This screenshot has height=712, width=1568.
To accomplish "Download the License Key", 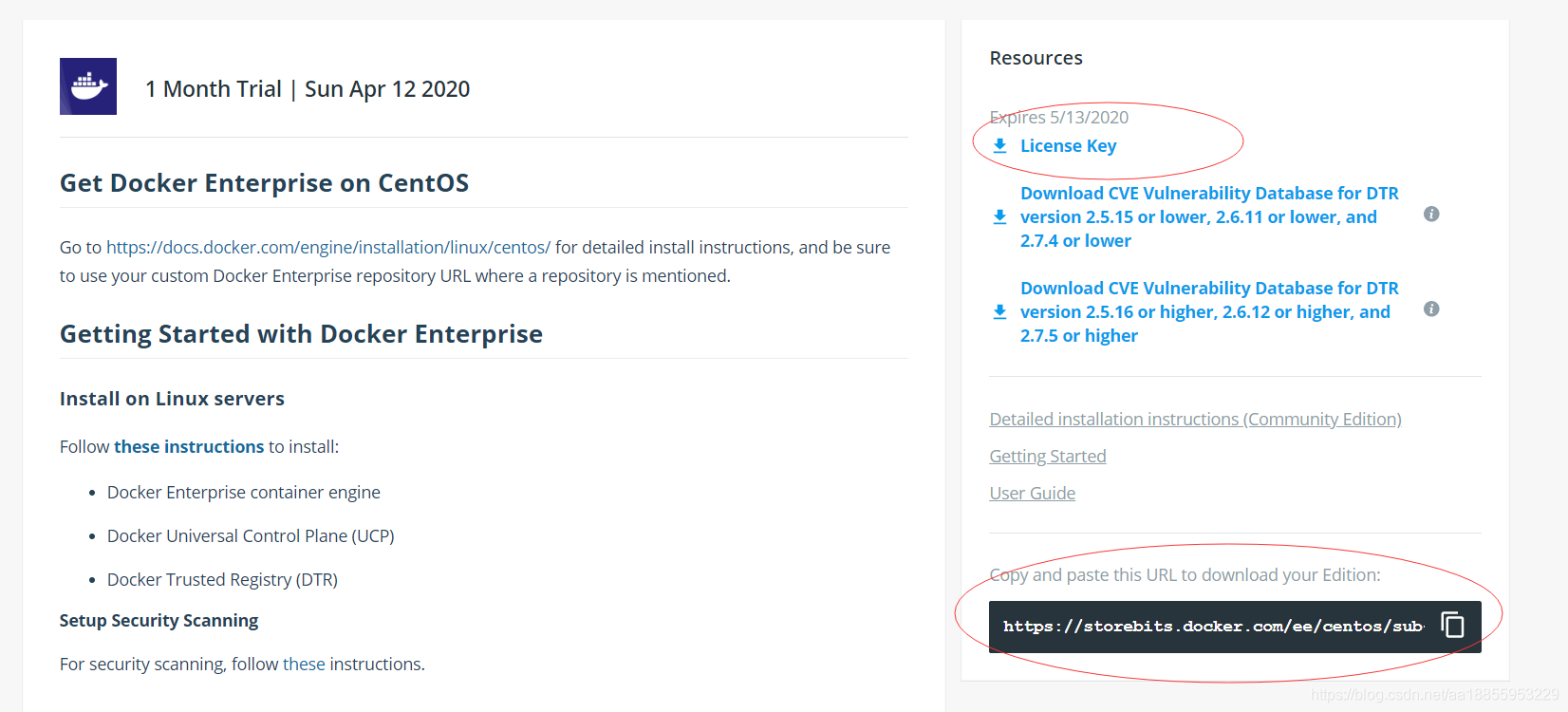I will click(x=1068, y=146).
